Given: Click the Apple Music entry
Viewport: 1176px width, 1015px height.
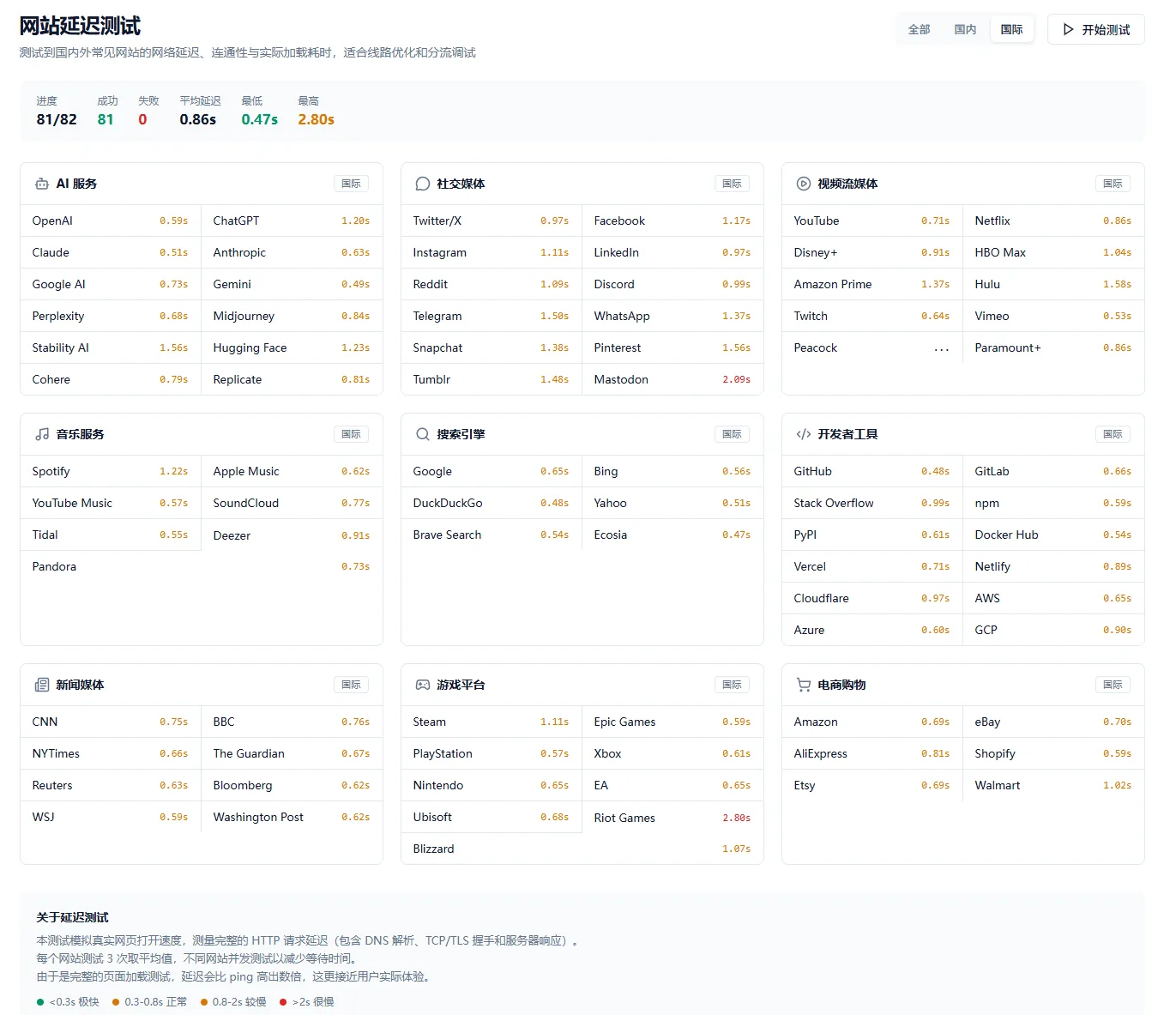Looking at the screenshot, I should [292, 471].
